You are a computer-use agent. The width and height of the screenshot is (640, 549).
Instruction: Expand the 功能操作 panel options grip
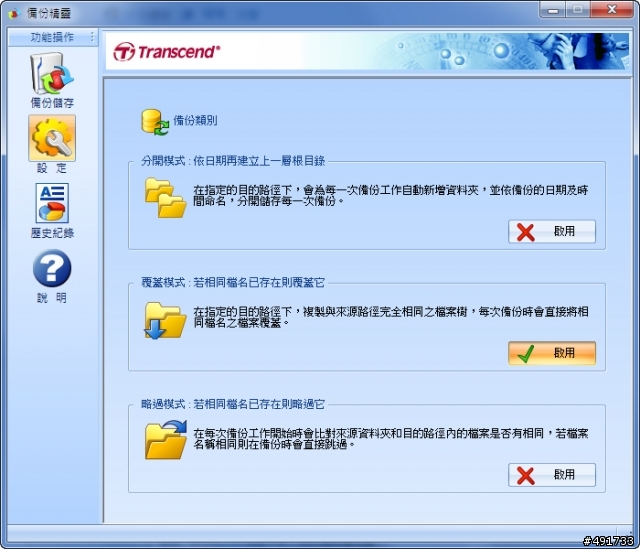click(93, 37)
